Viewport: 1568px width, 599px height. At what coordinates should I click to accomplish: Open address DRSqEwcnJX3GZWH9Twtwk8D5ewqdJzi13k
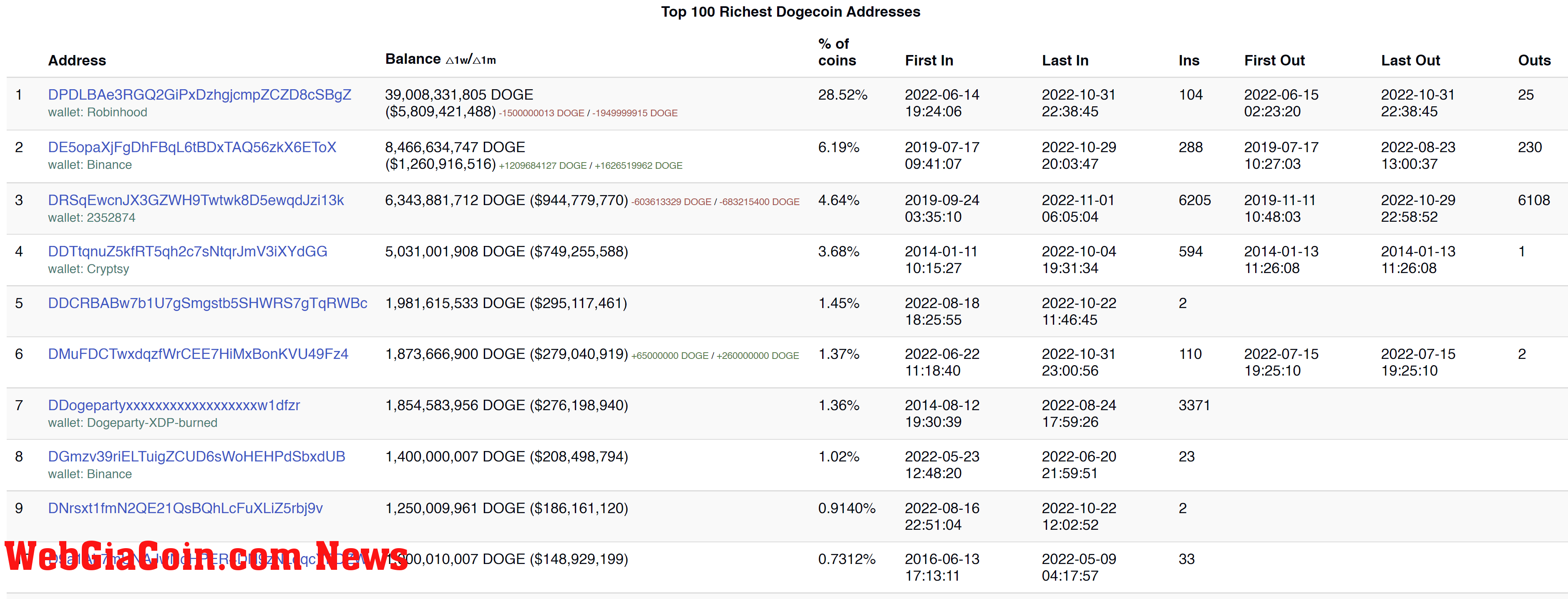(196, 200)
